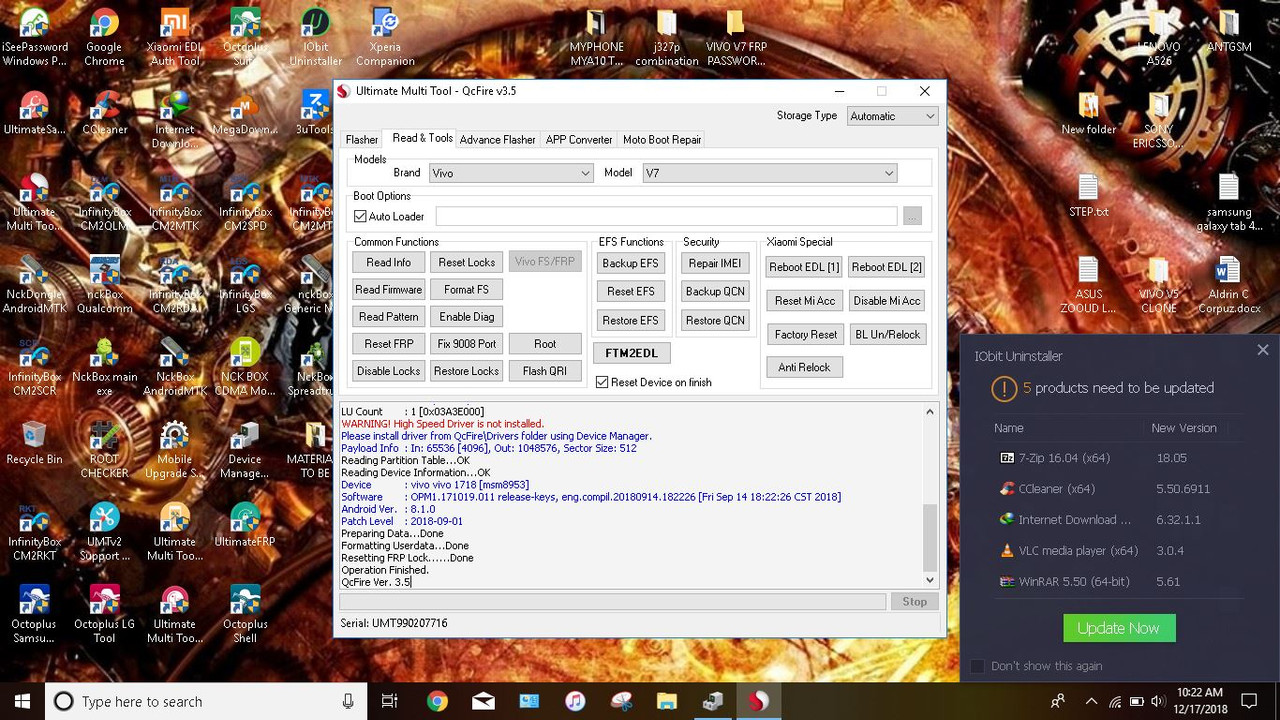1280x720 pixels.
Task: Open Windows Start menu
Action: click(22, 701)
